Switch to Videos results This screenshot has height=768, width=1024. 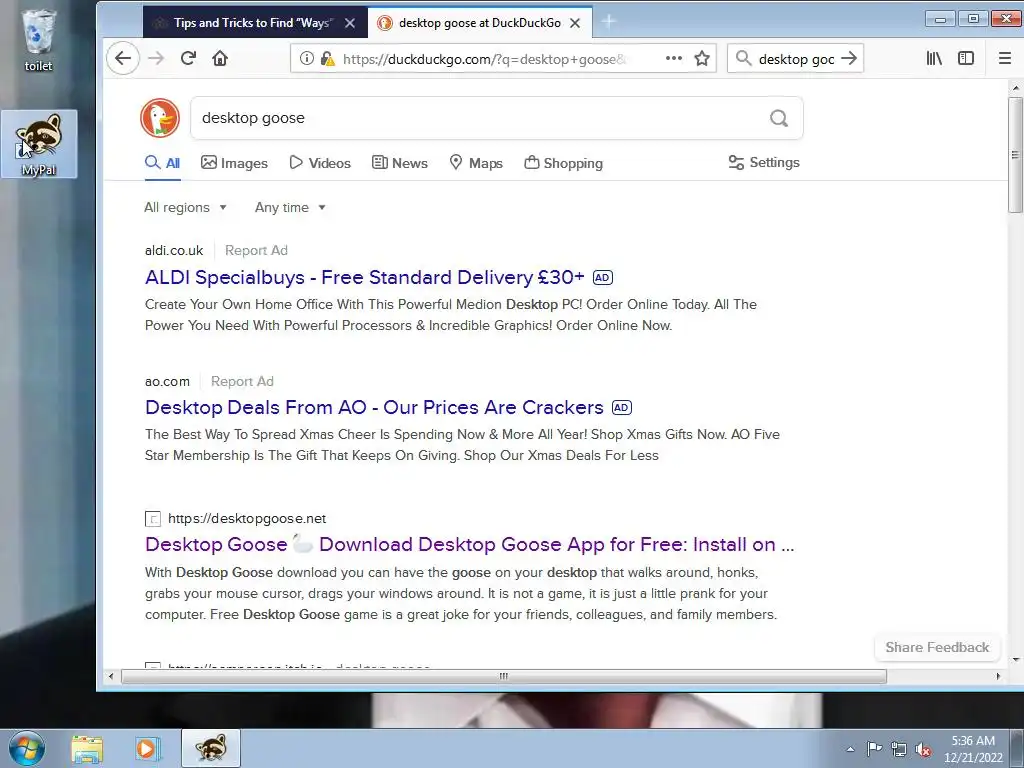[x=320, y=163]
